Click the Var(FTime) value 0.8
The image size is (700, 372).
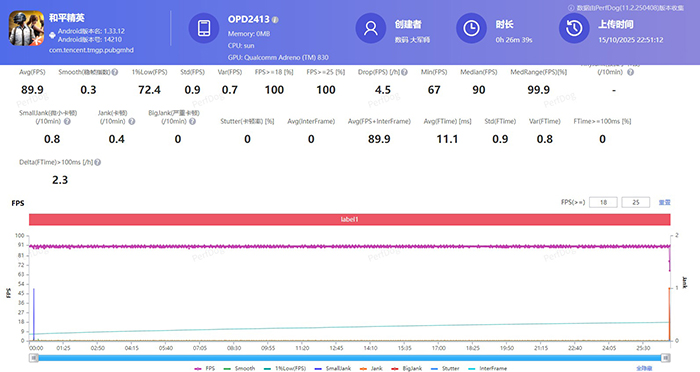[x=545, y=139]
